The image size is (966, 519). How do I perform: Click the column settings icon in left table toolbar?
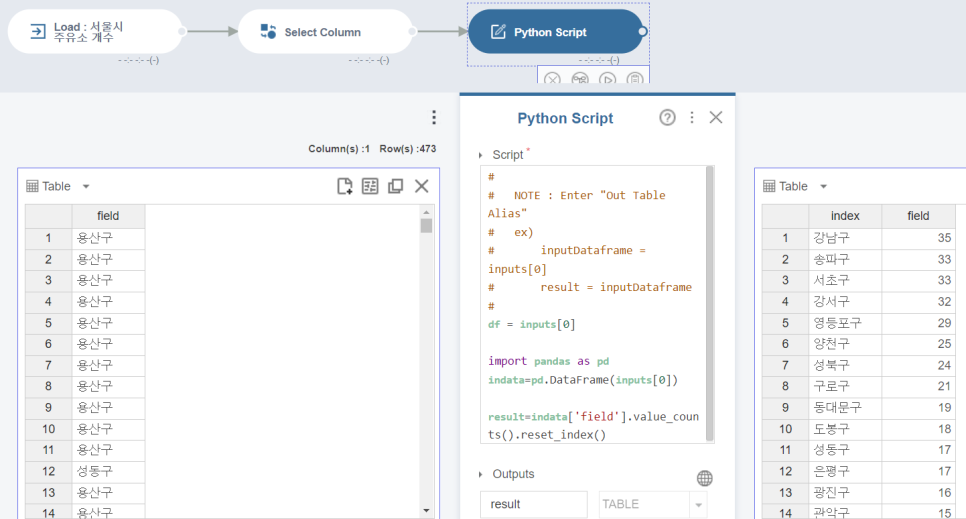click(x=370, y=186)
